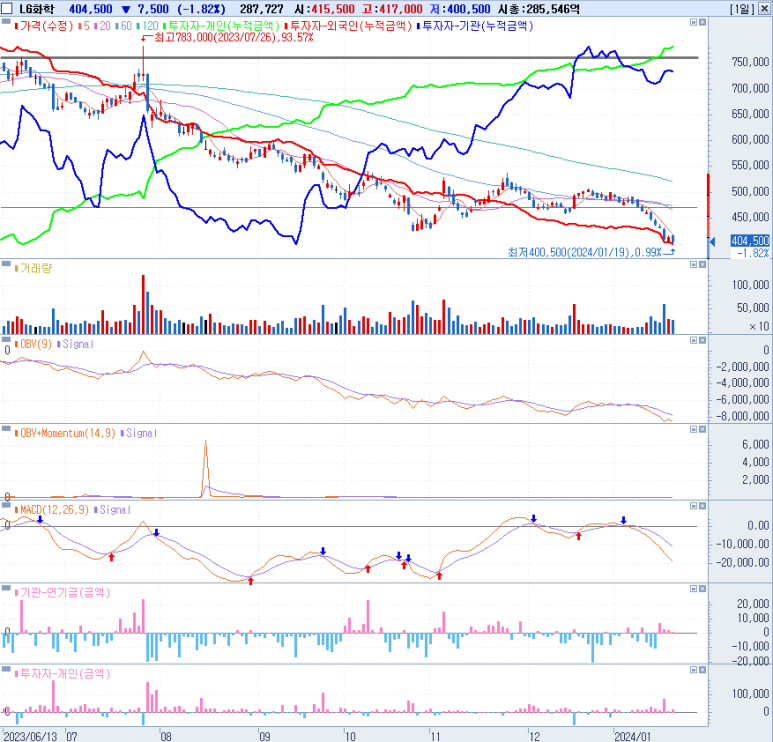Click the 투자자-개인(금액) legend label

tap(65, 673)
